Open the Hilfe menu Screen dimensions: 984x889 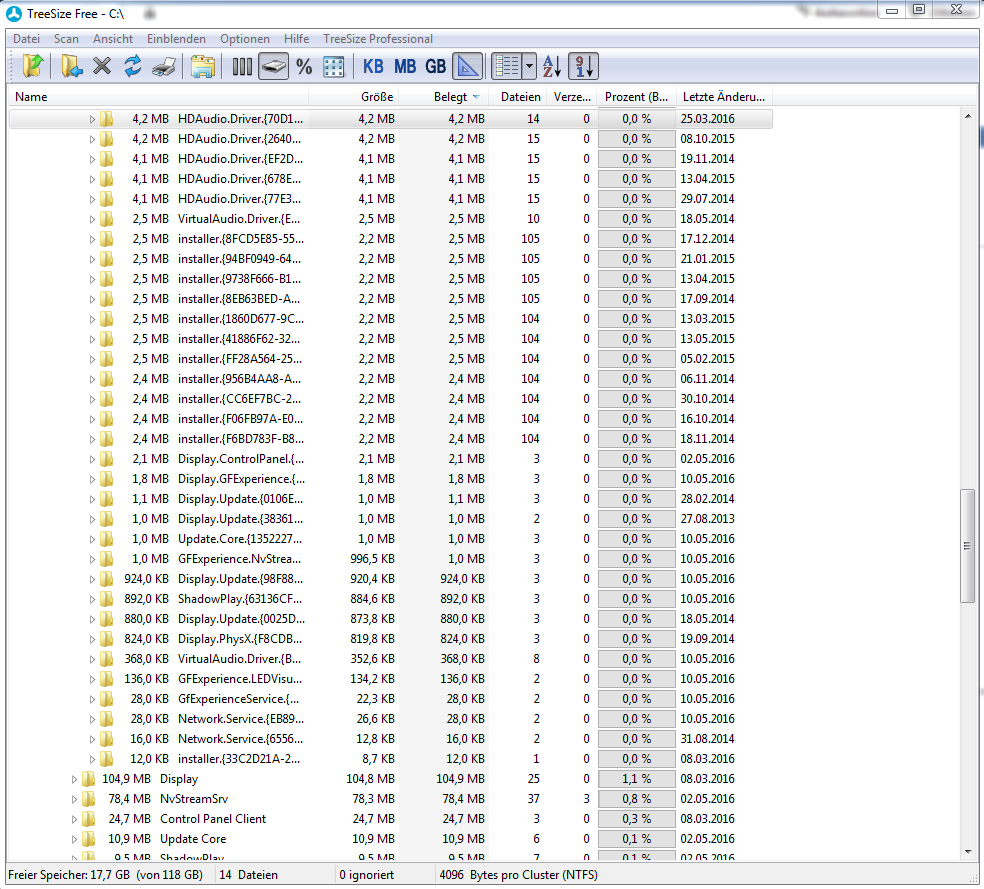pos(296,39)
